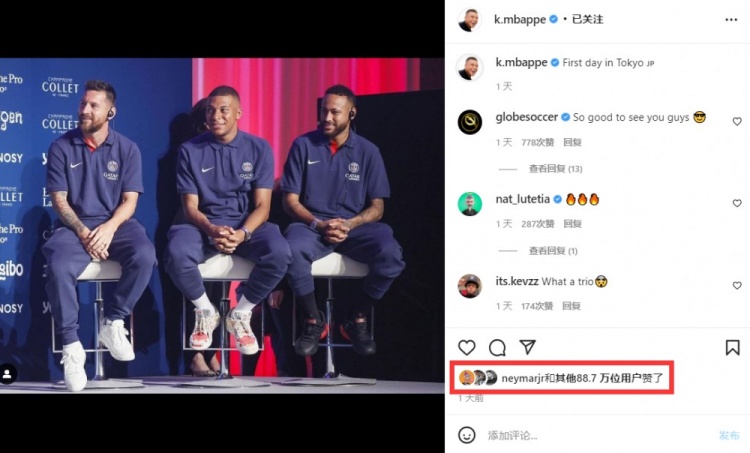Open emoji picker in comment box
This screenshot has height=453, width=750.
[x=466, y=435]
